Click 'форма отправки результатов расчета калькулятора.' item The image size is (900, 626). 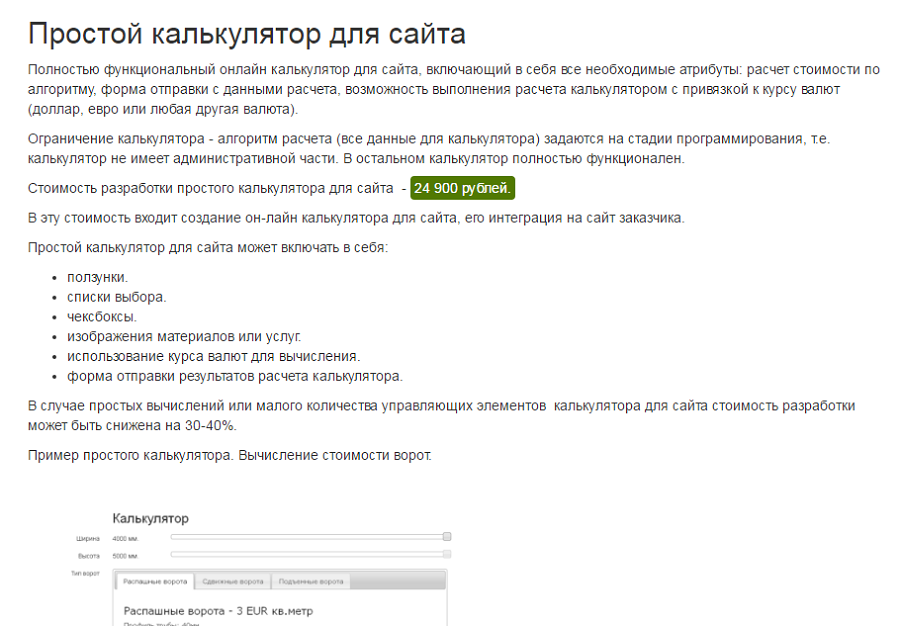point(235,376)
